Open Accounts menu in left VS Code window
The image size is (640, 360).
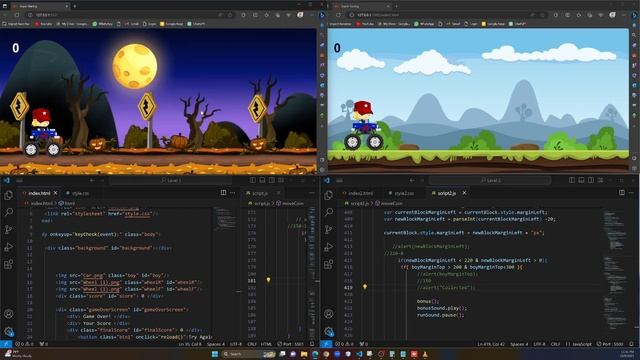tap(9, 314)
